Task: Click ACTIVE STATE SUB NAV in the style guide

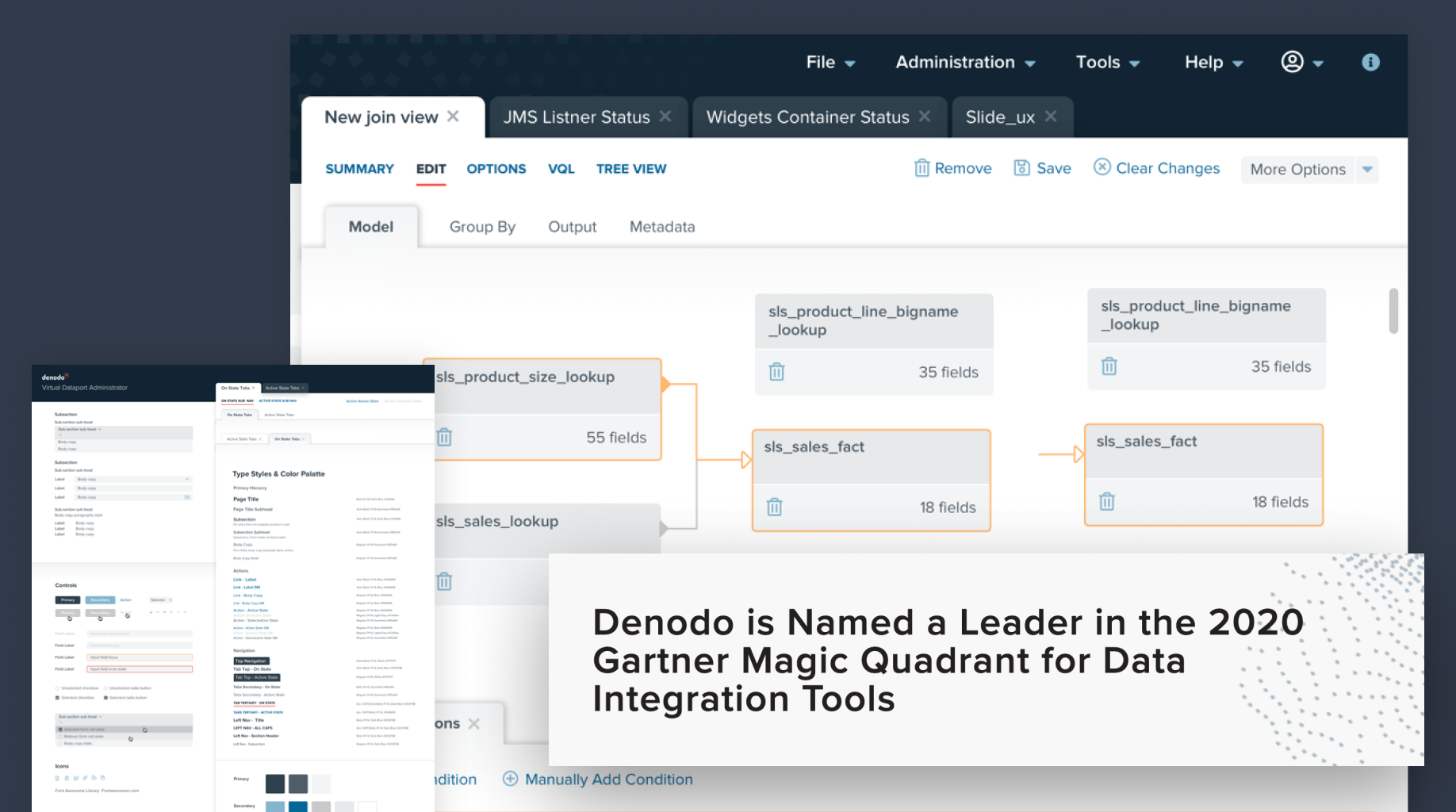Action: point(278,401)
